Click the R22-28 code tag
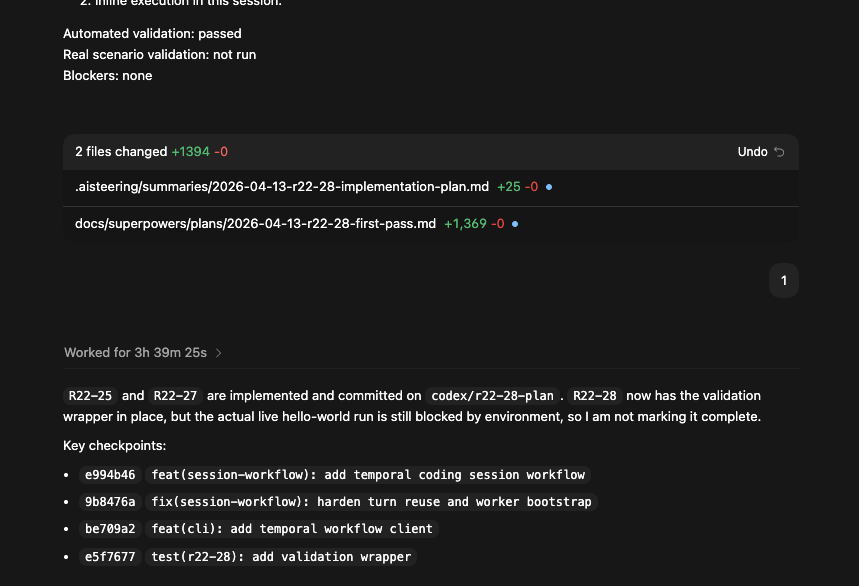 point(594,395)
